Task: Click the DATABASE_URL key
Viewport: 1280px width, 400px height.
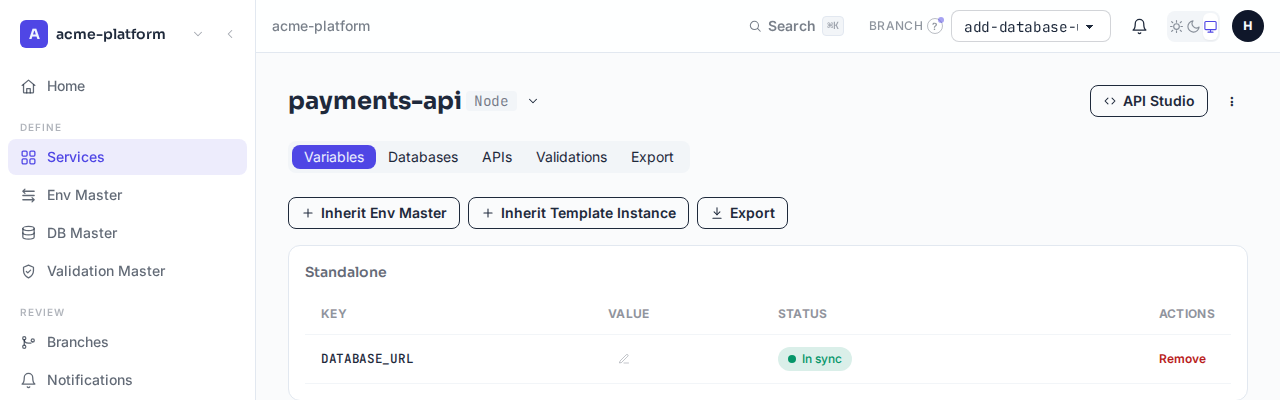Action: pyautogui.click(x=367, y=359)
